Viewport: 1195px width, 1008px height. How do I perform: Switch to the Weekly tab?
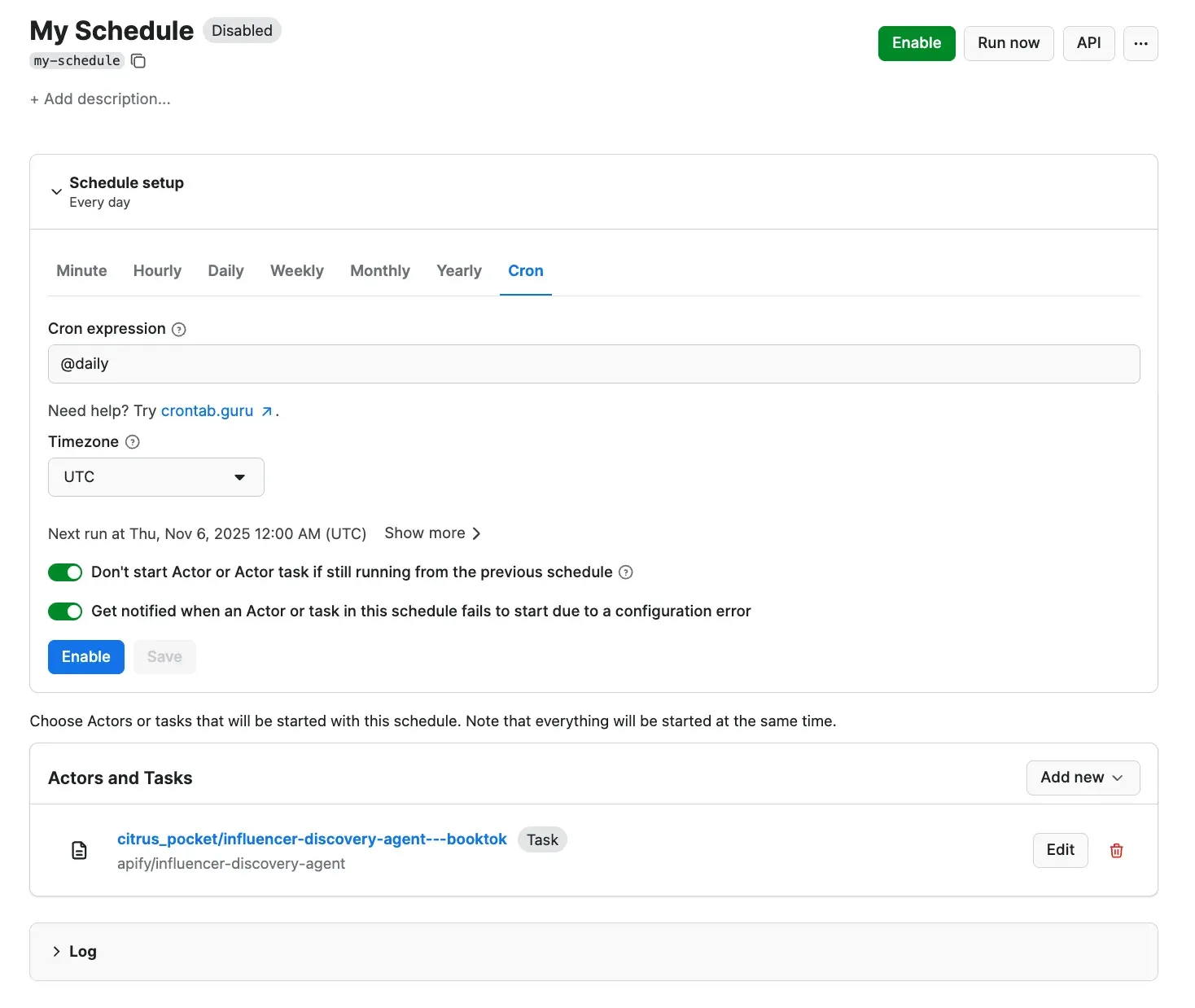tap(297, 271)
